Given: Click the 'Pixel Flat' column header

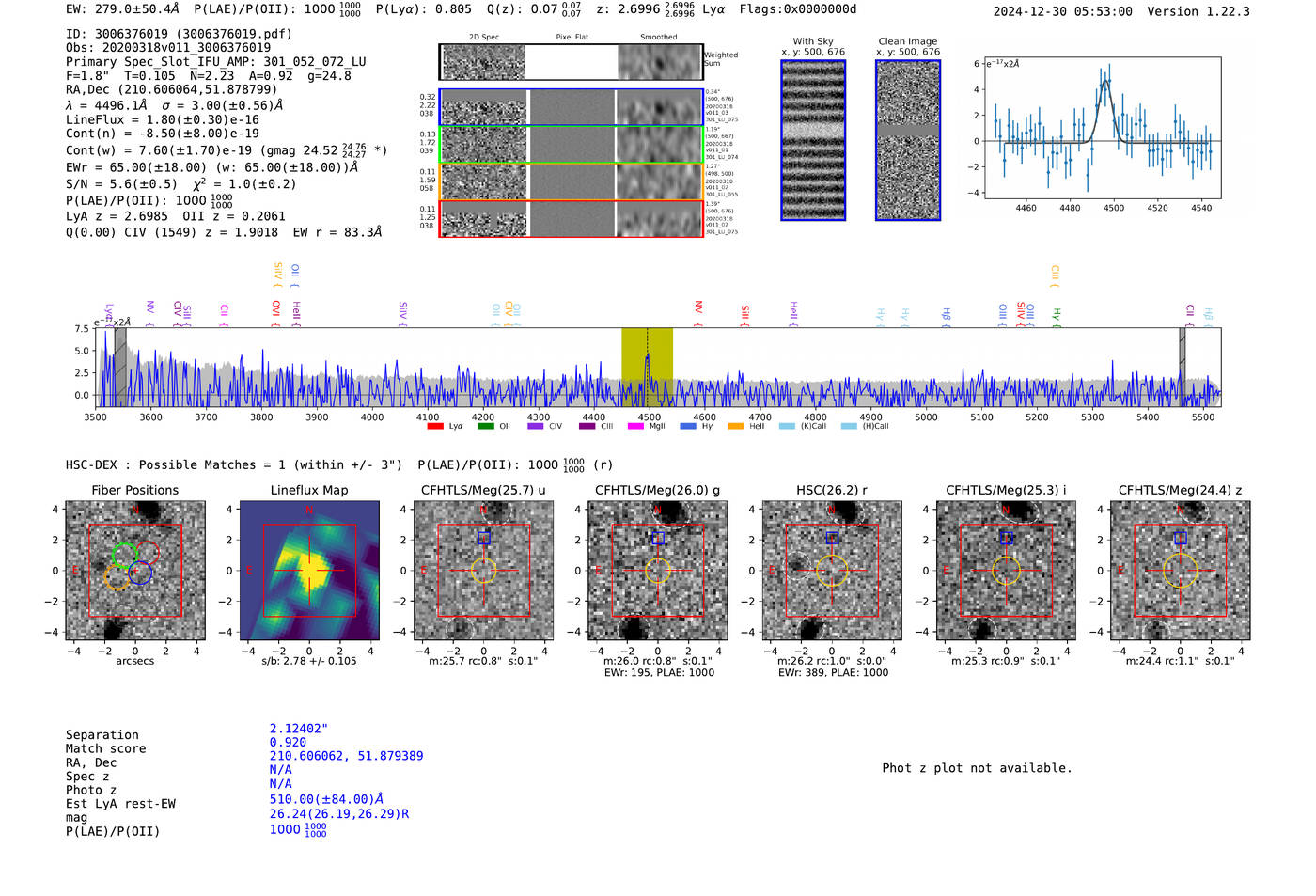Looking at the screenshot, I should [x=572, y=38].
